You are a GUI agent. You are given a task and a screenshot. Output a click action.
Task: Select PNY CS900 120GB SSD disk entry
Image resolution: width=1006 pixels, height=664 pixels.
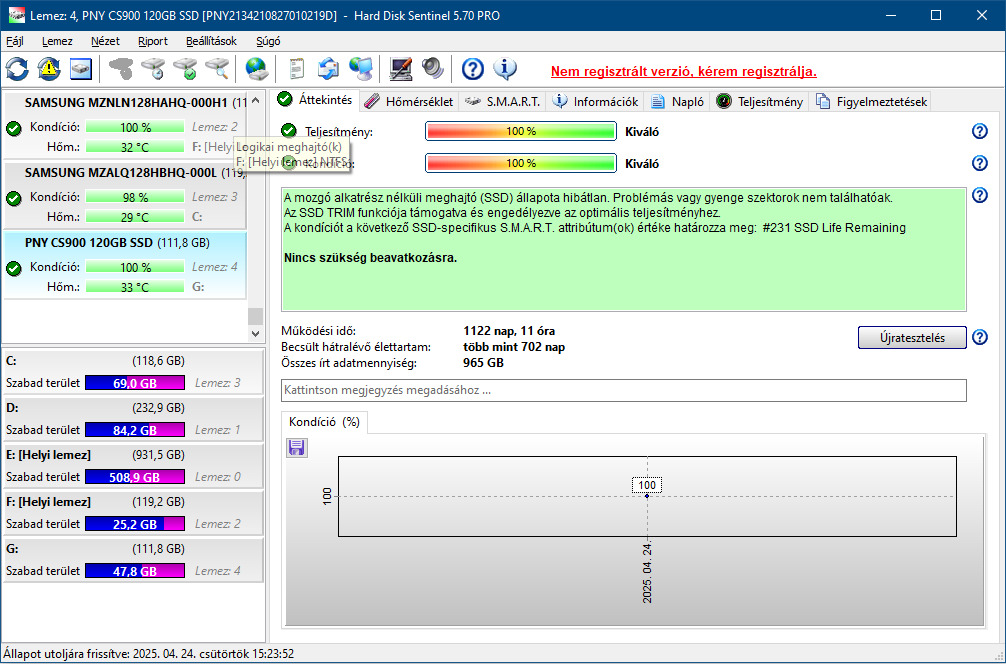coord(124,266)
